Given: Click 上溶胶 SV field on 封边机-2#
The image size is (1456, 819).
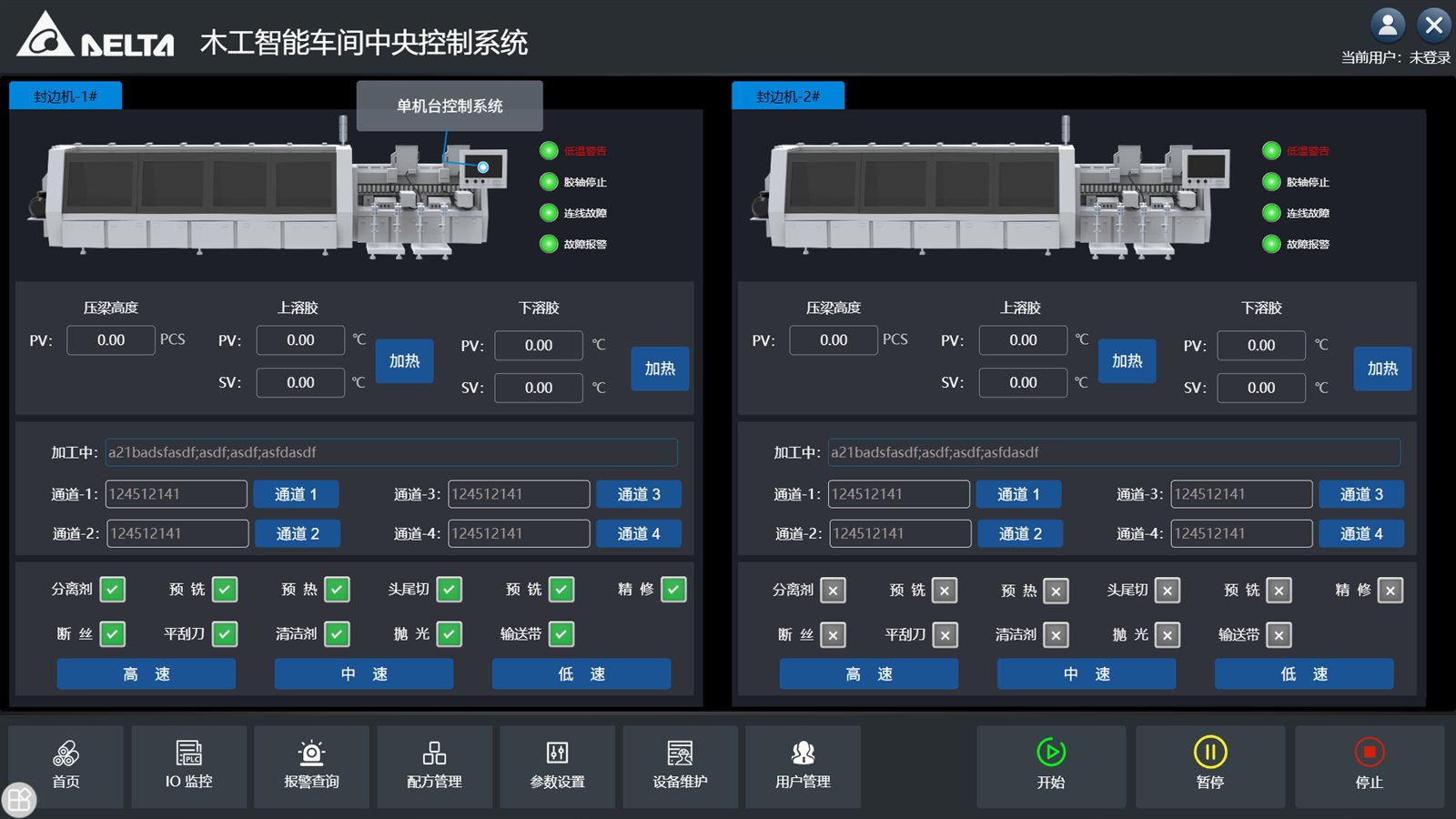Looking at the screenshot, I should pyautogui.click(x=1023, y=383).
